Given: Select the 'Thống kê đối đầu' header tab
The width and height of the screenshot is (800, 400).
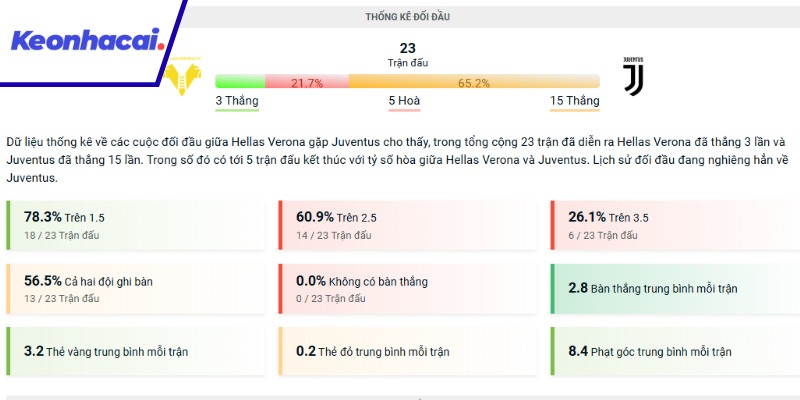Looking at the screenshot, I should click(x=407, y=16).
